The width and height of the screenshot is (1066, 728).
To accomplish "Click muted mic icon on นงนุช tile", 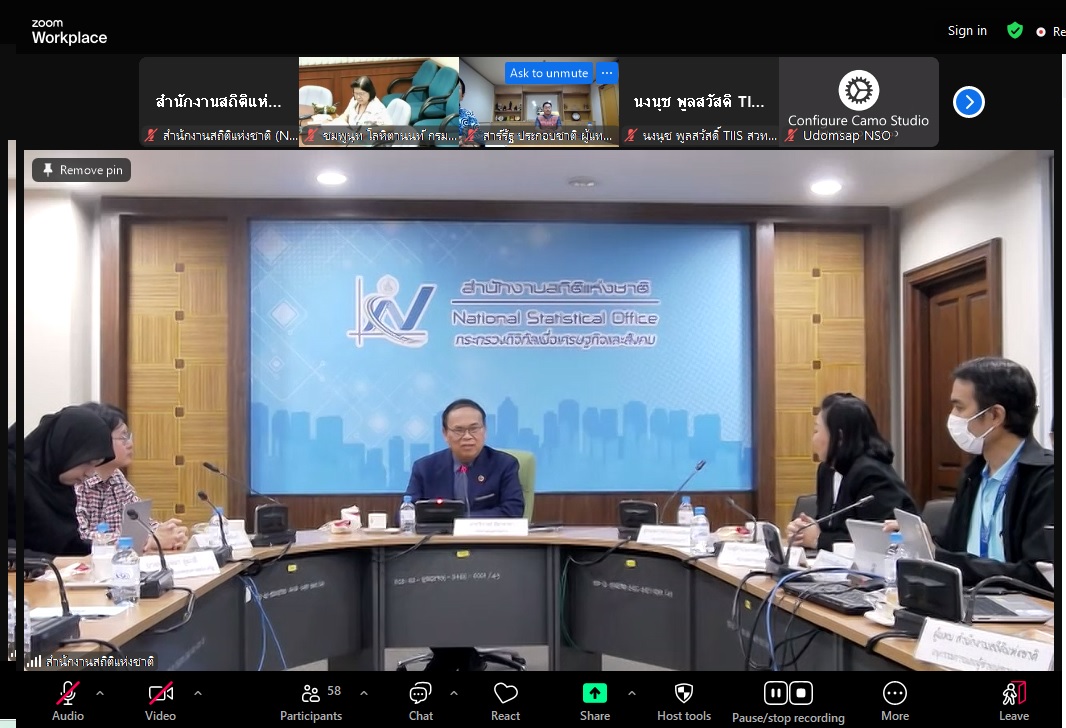I will coord(630,135).
